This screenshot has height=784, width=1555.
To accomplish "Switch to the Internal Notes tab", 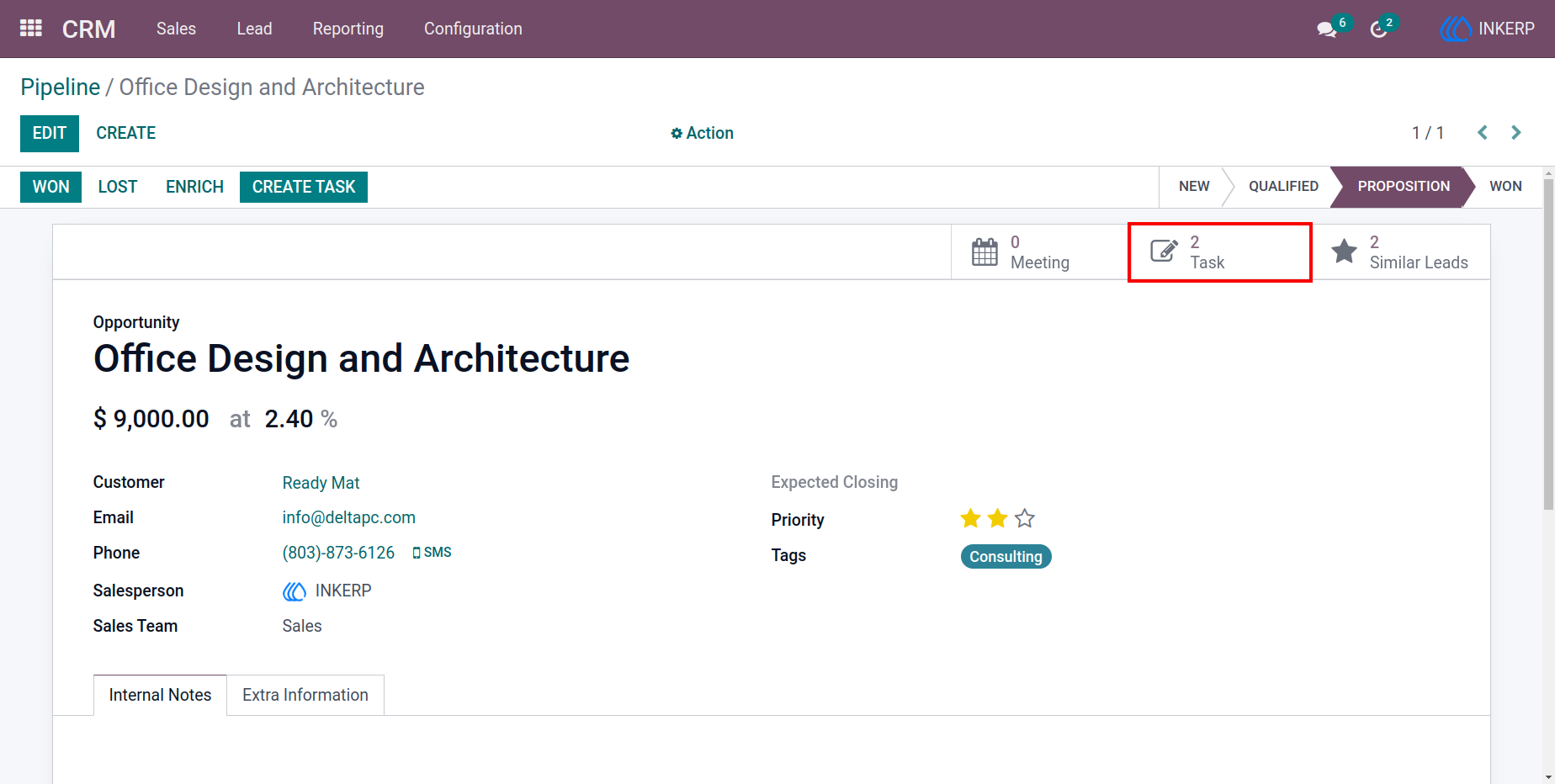I will tap(160, 695).
